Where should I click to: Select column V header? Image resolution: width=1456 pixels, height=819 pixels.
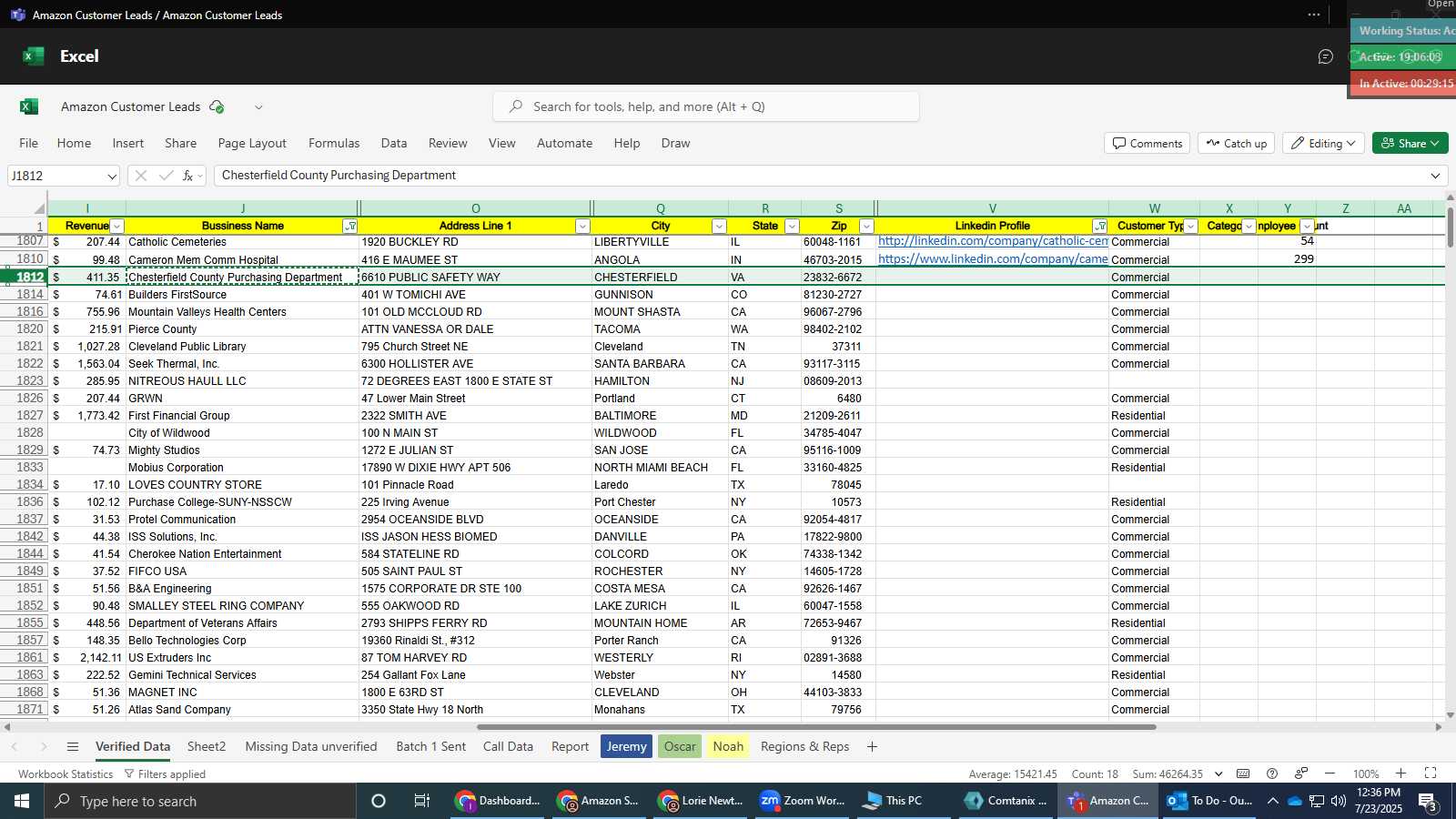pos(992,208)
